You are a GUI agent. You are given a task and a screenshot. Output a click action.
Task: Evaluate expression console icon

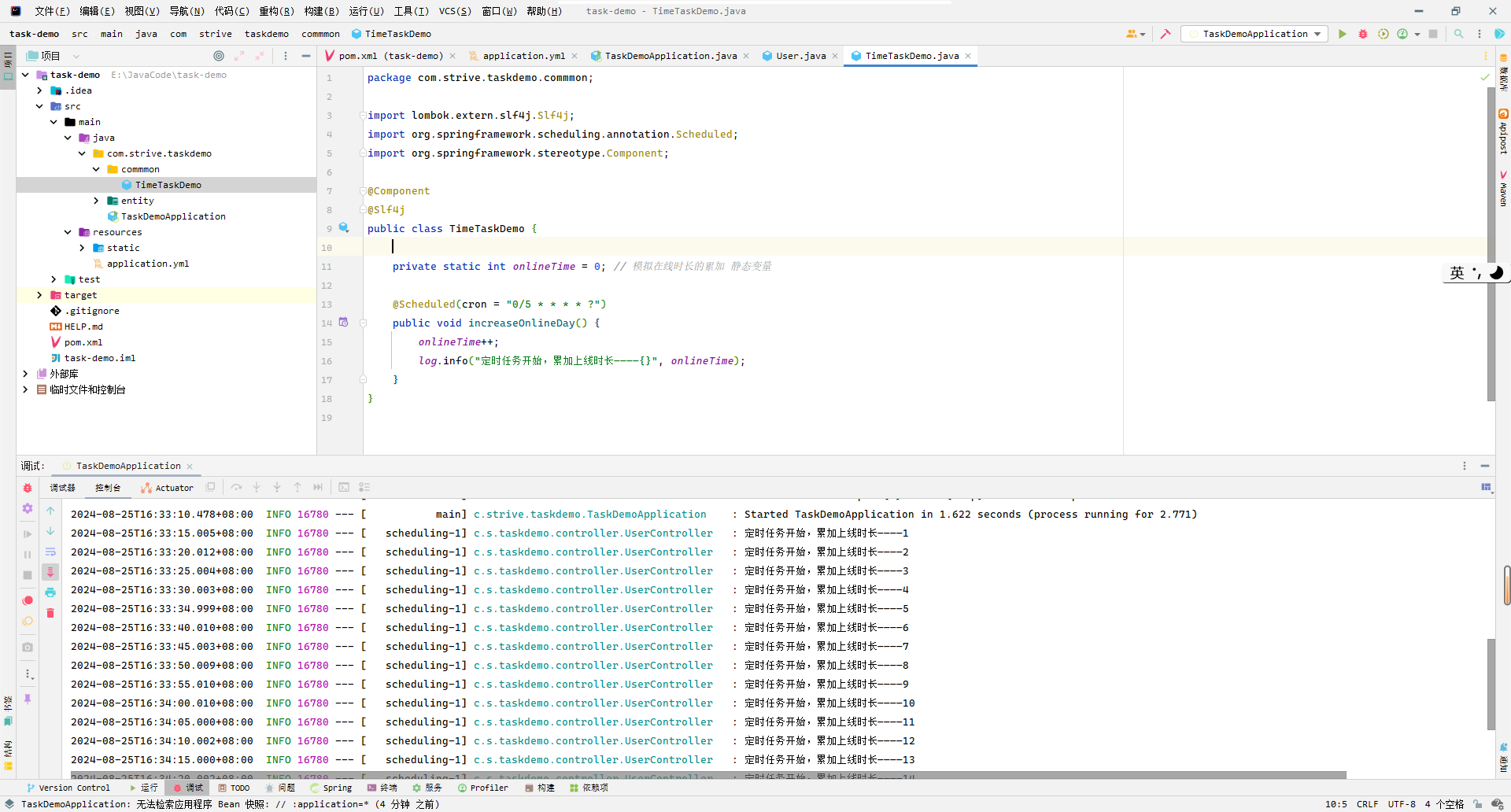coord(344,488)
